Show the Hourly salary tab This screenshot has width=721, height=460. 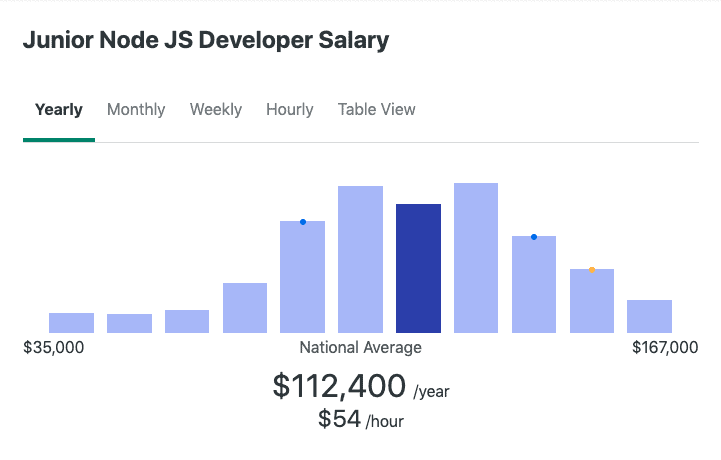[x=290, y=110]
